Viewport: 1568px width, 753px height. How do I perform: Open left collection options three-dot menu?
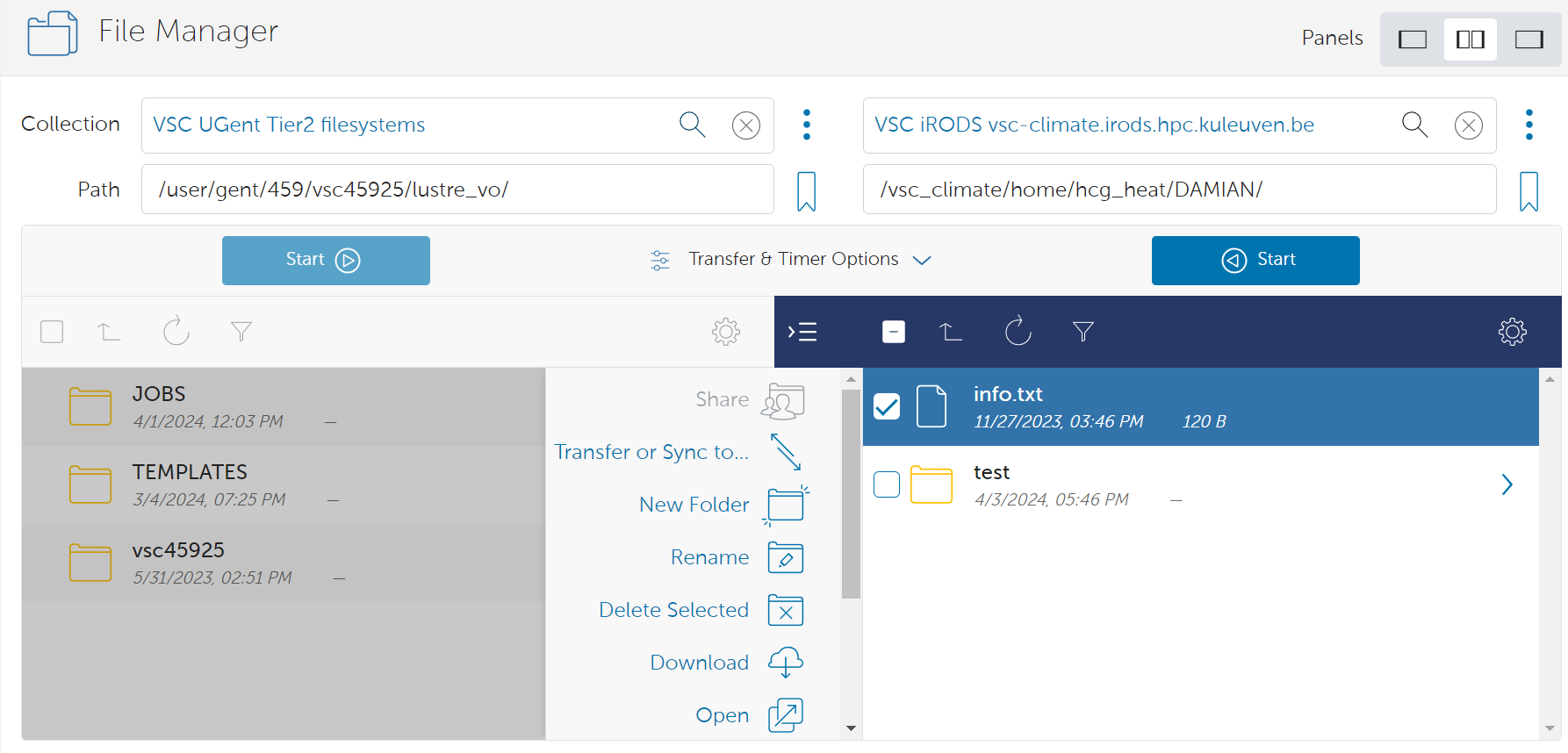[807, 125]
